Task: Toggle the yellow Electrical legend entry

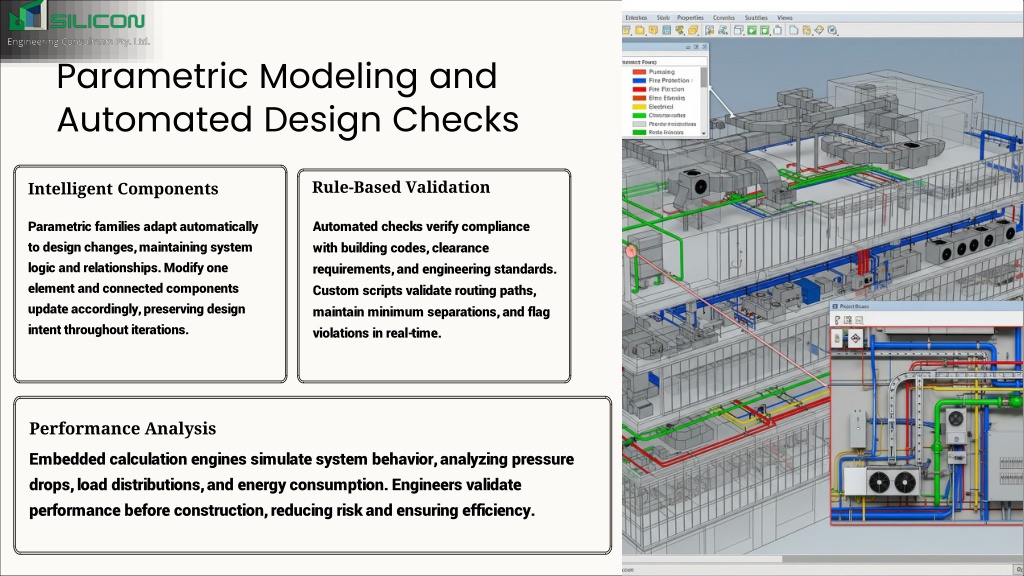Action: point(653,106)
